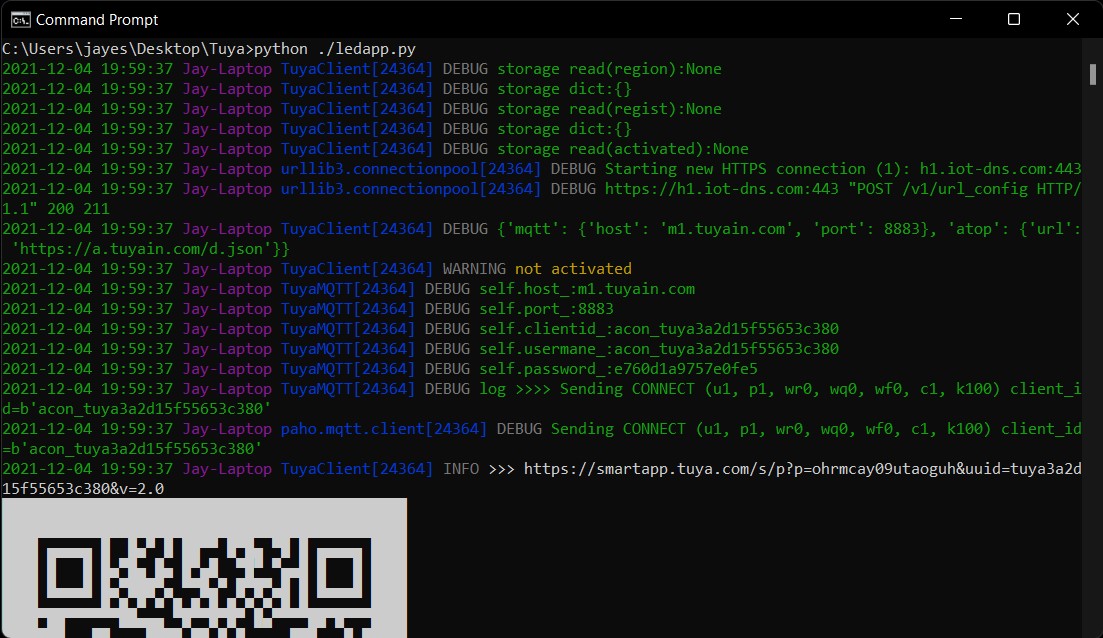1103x638 pixels.
Task: Click the 'self.host_:m1.tuyain.com' log line
Action: point(587,289)
